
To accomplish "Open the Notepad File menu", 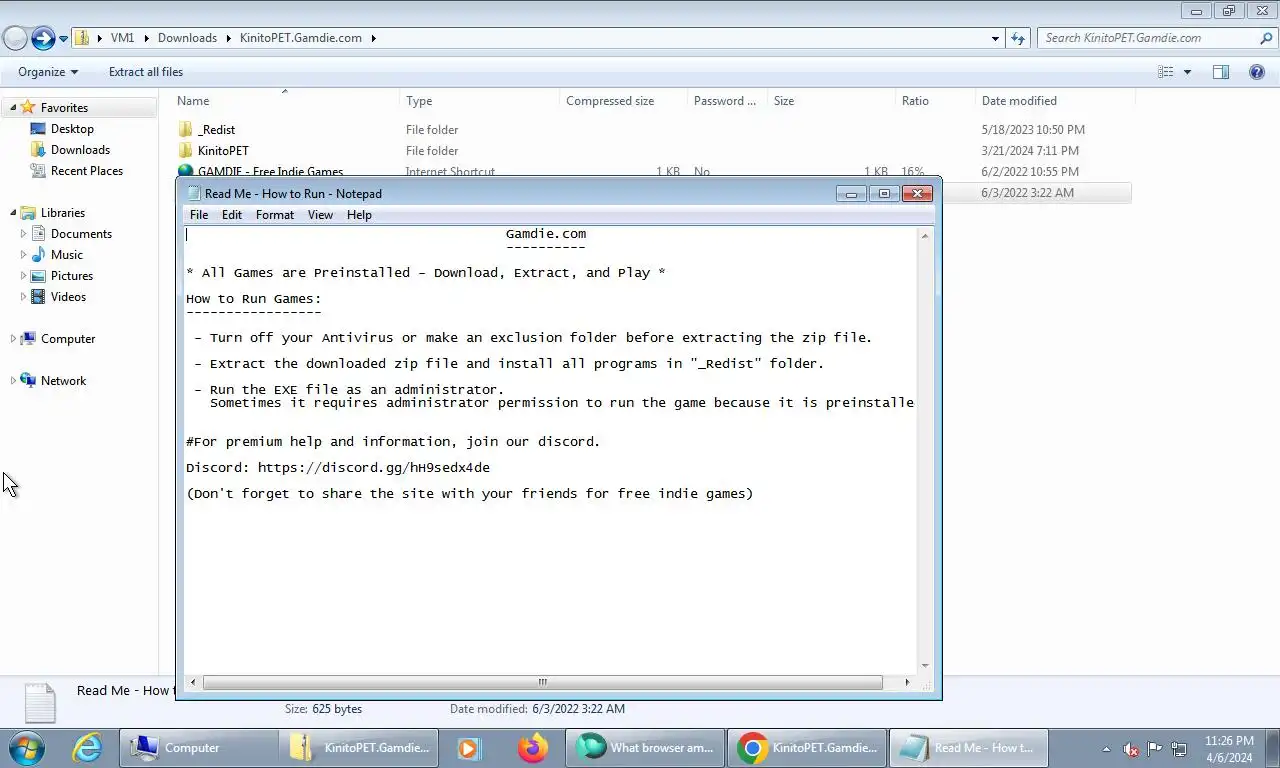I will pyautogui.click(x=199, y=215).
